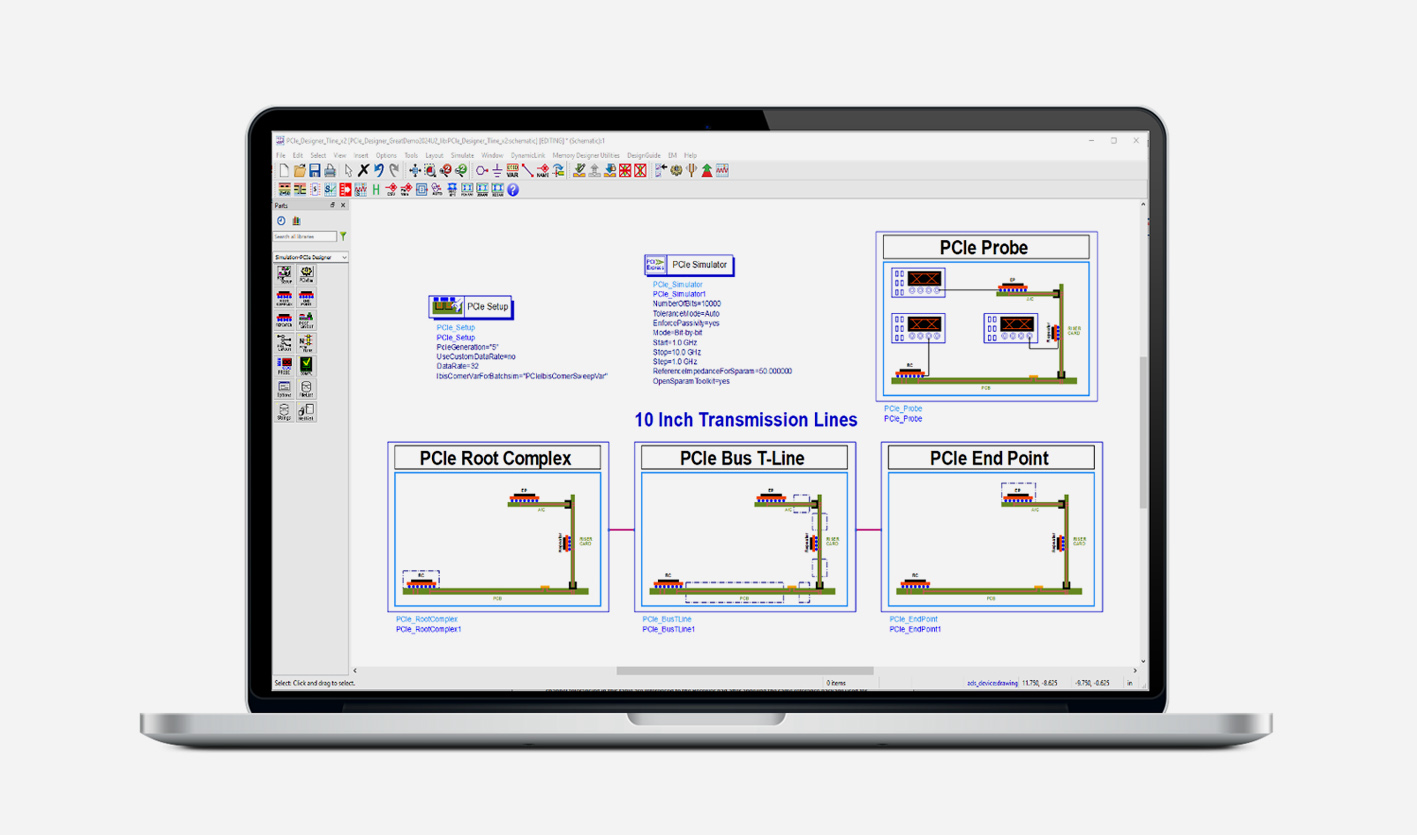Toggle the green filter icon beside library search
This screenshot has width=1417, height=835.
click(341, 235)
